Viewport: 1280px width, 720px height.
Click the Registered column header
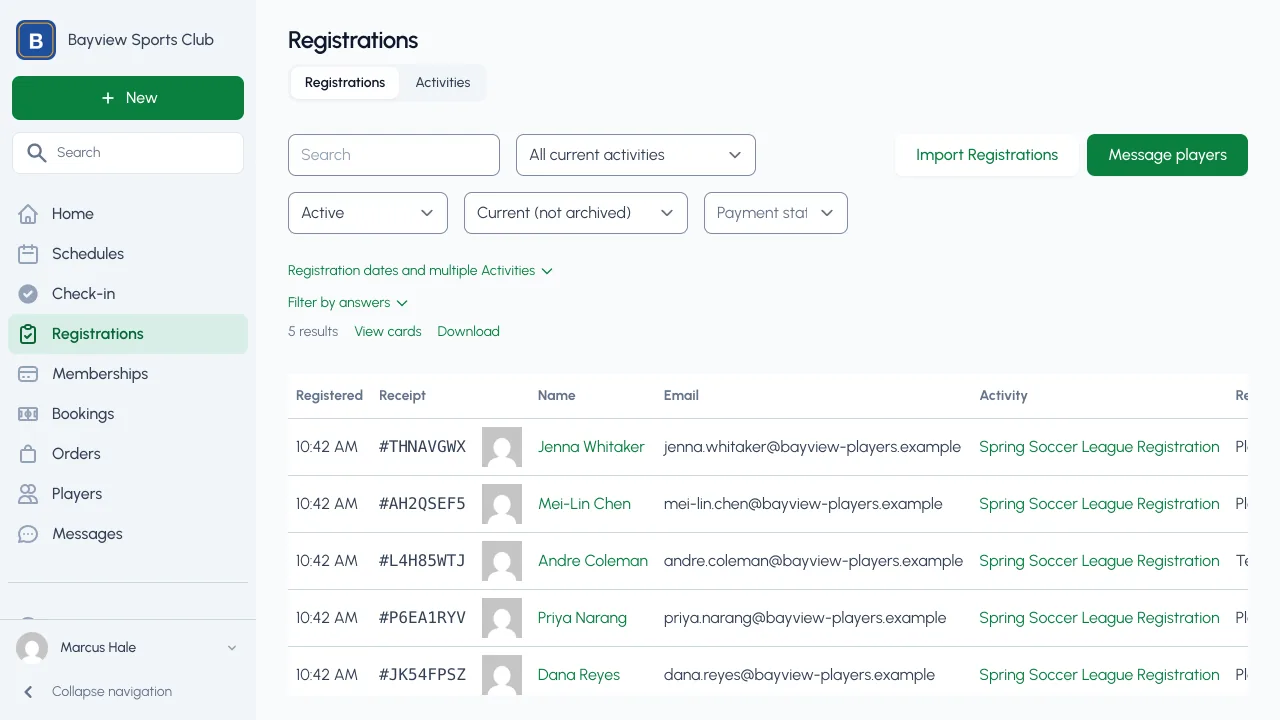coord(329,396)
